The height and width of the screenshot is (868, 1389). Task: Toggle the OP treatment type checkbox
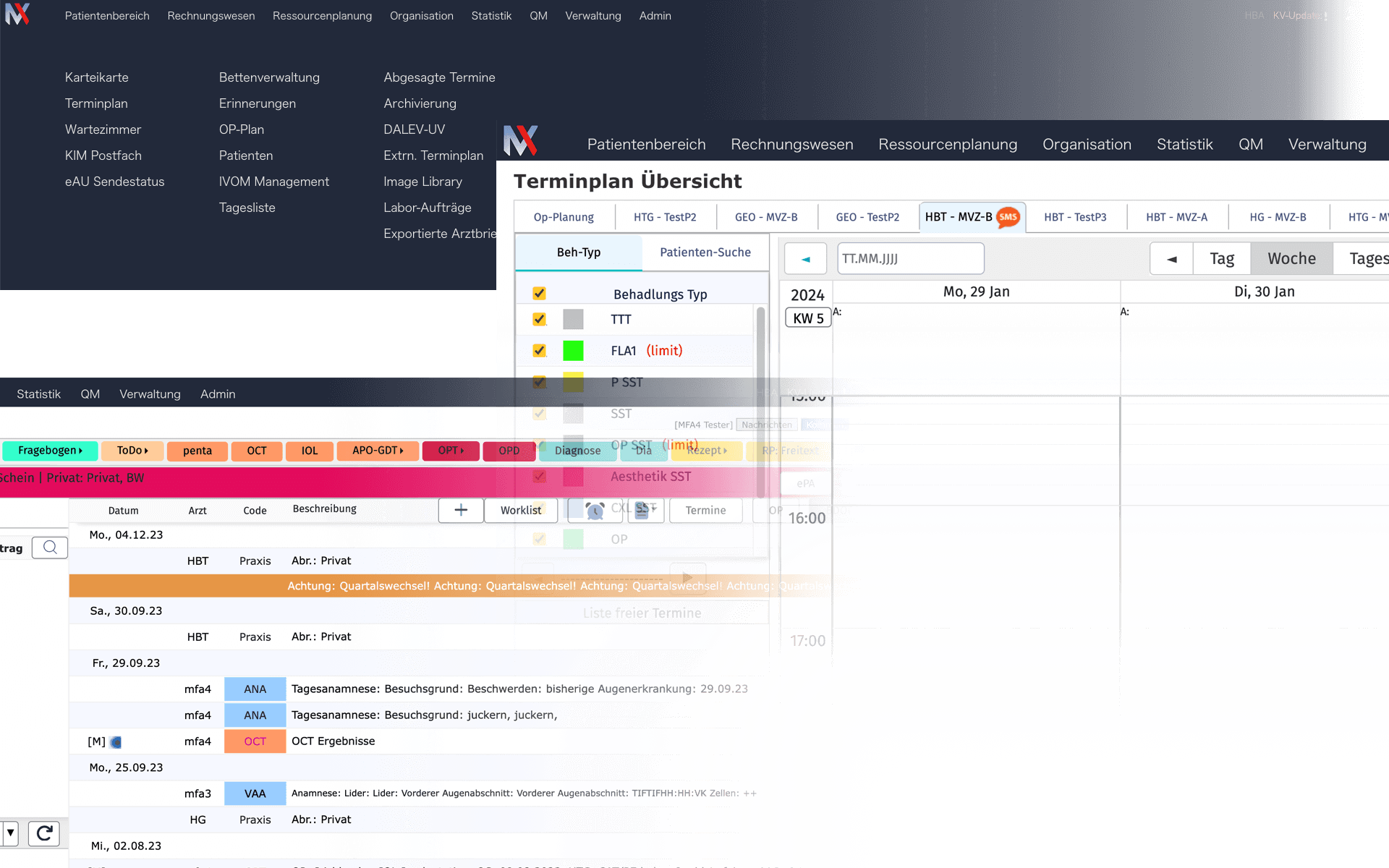pos(539,539)
